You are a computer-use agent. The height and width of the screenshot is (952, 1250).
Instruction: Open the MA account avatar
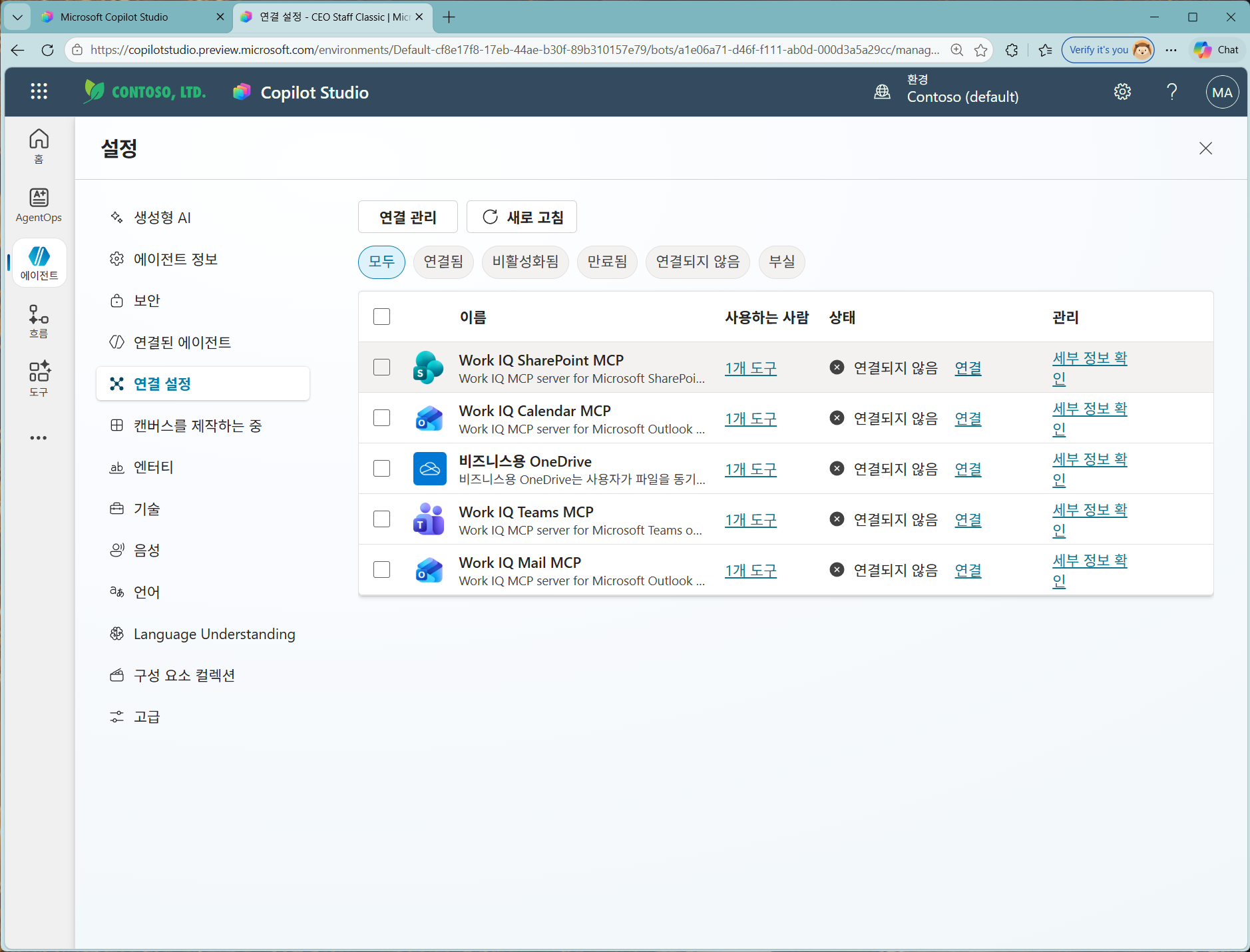pos(1222,93)
